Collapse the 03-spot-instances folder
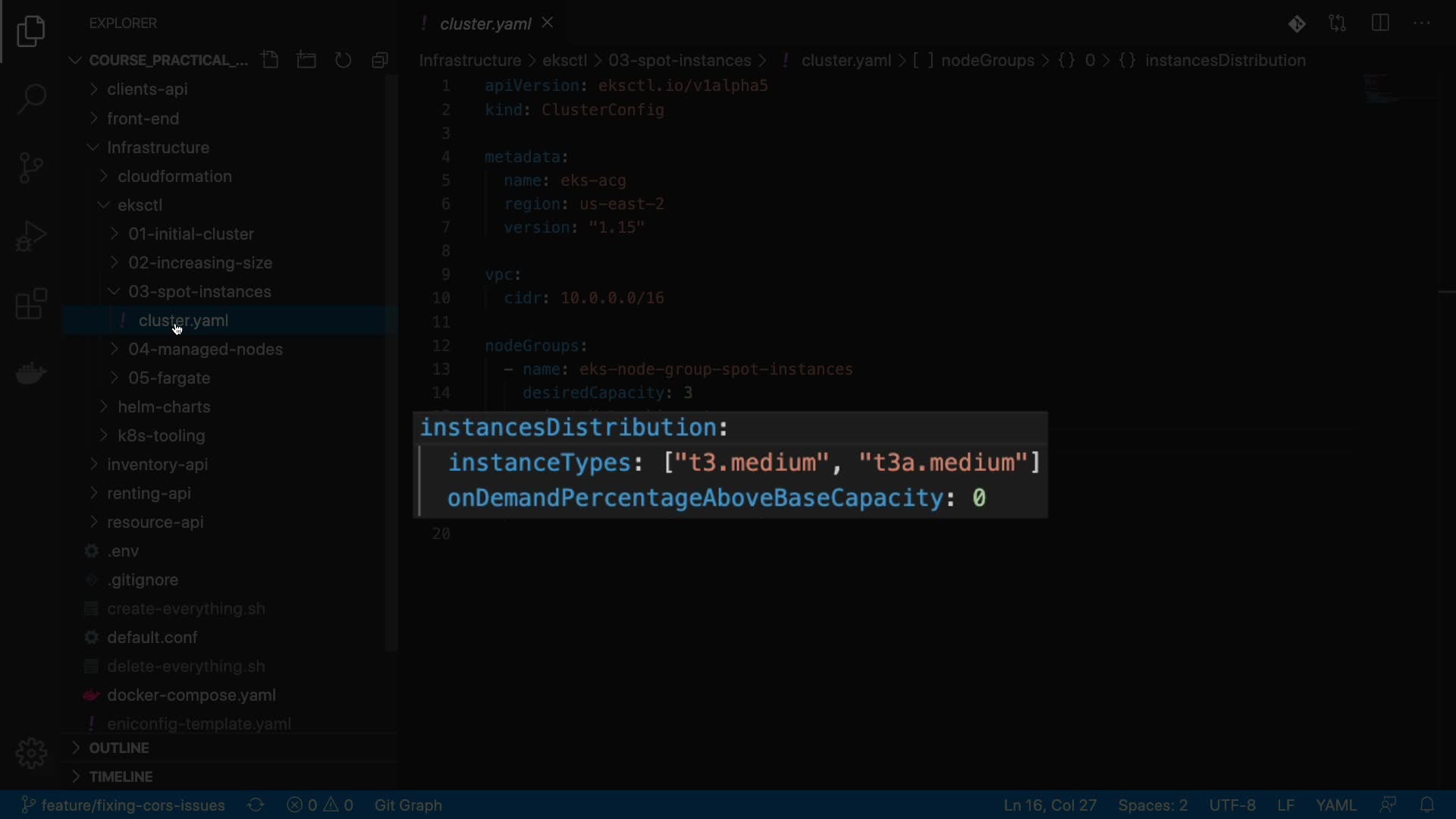 (199, 292)
